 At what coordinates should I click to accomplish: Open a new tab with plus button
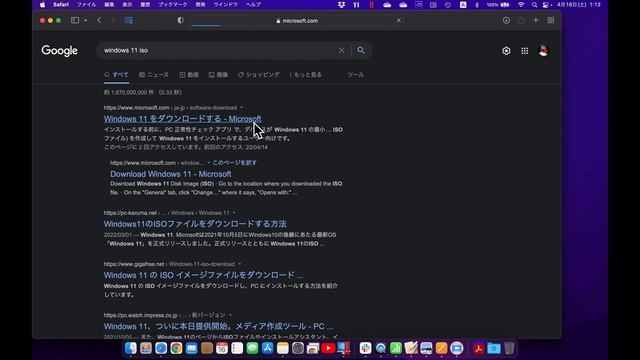pos(536,20)
